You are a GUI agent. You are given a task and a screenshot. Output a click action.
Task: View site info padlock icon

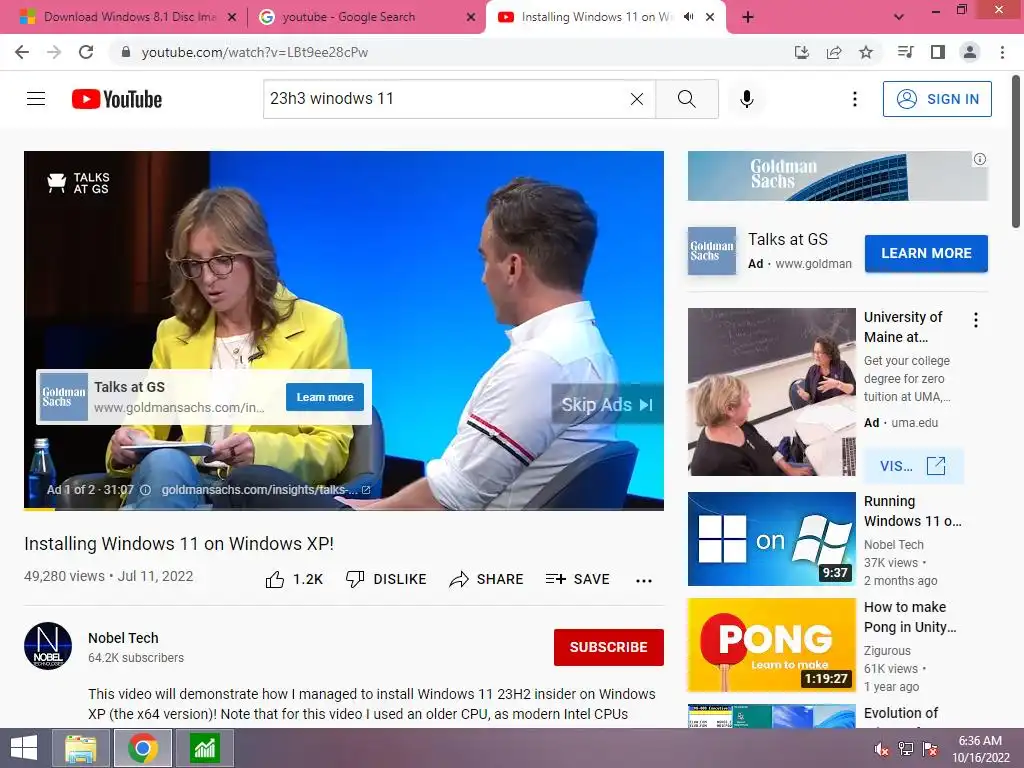pyautogui.click(x=126, y=52)
